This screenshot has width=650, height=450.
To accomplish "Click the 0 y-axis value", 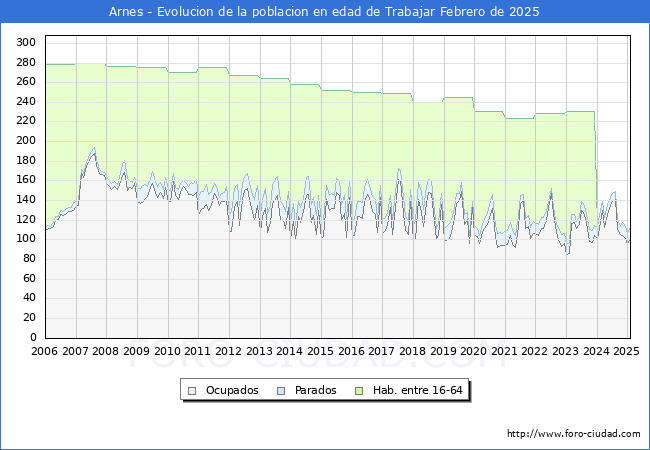I will [x=33, y=337].
